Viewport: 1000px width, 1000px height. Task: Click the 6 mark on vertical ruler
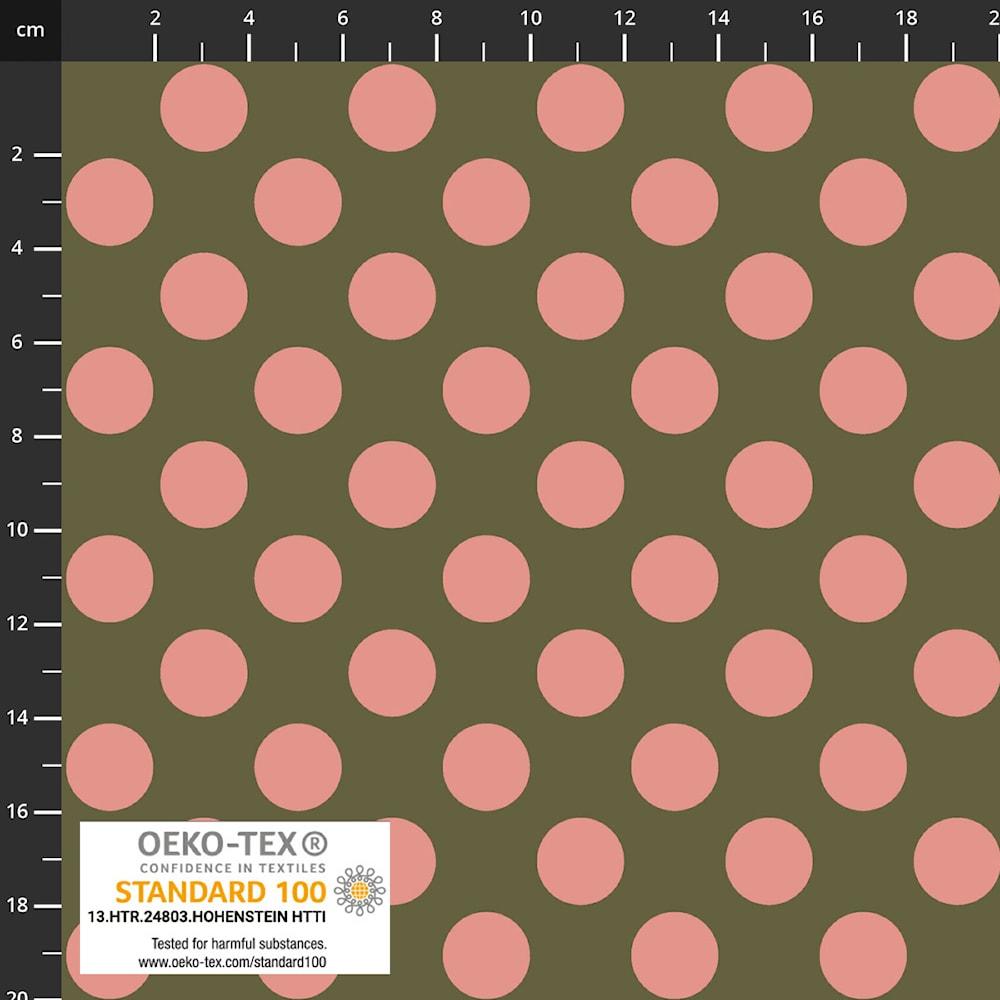click(x=17, y=342)
